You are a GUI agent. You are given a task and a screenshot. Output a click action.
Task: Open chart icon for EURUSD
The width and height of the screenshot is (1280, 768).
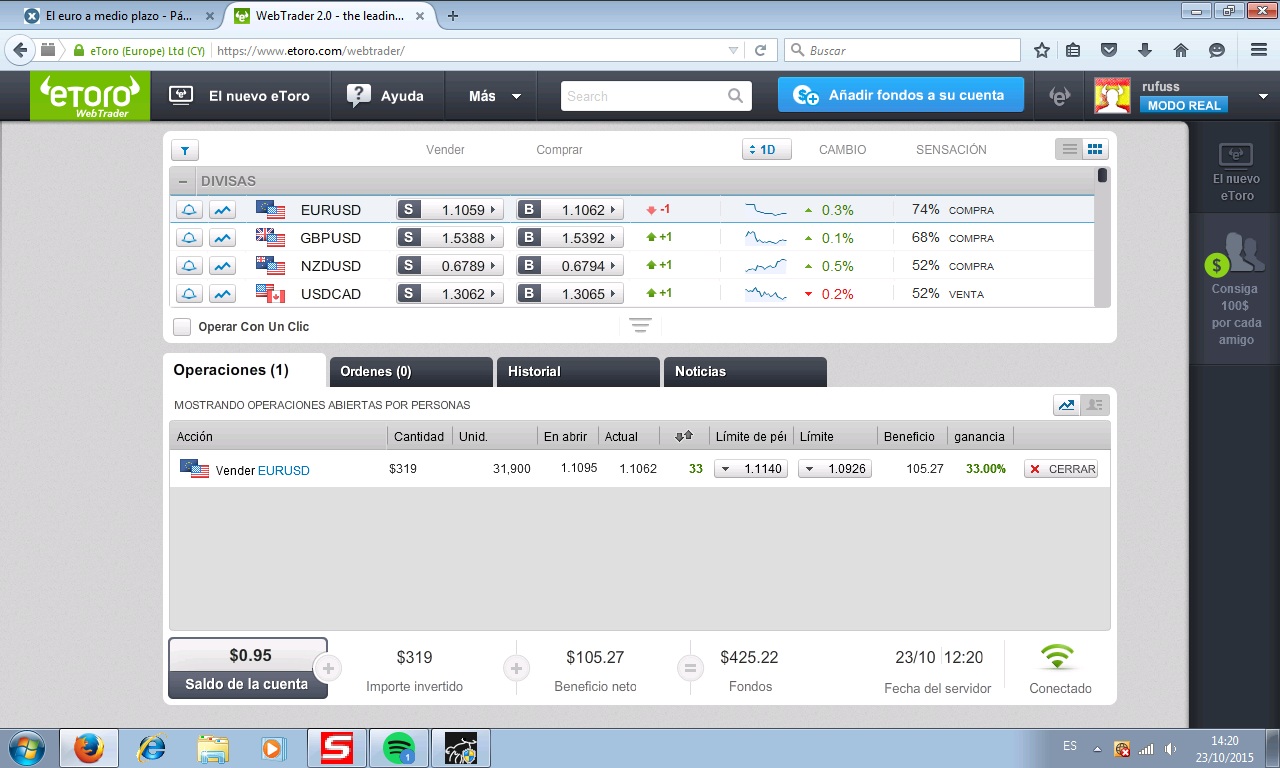tap(222, 210)
